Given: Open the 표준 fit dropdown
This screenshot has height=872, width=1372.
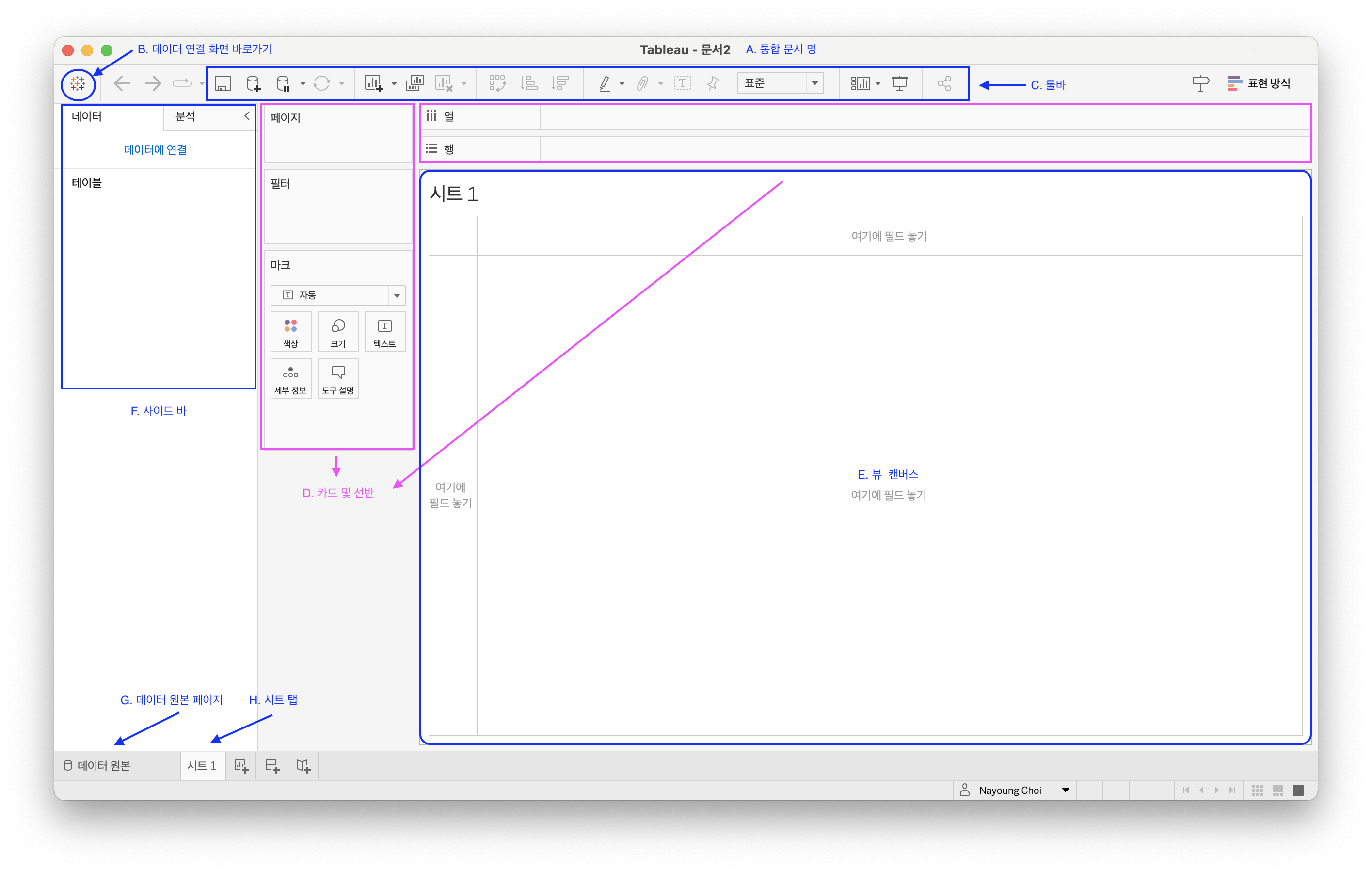Looking at the screenshot, I should point(780,83).
